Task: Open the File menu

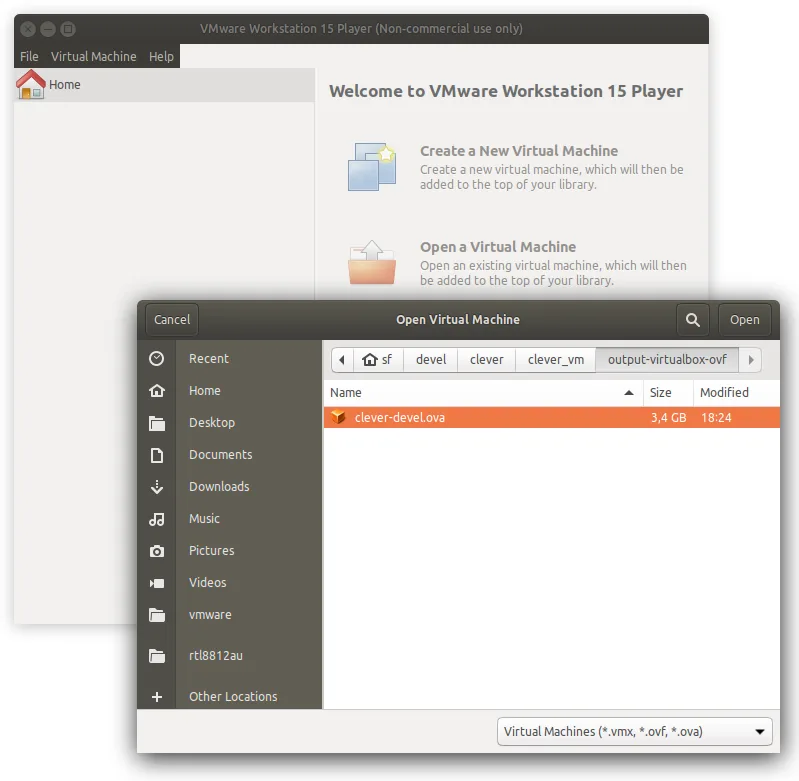Action: [29, 57]
